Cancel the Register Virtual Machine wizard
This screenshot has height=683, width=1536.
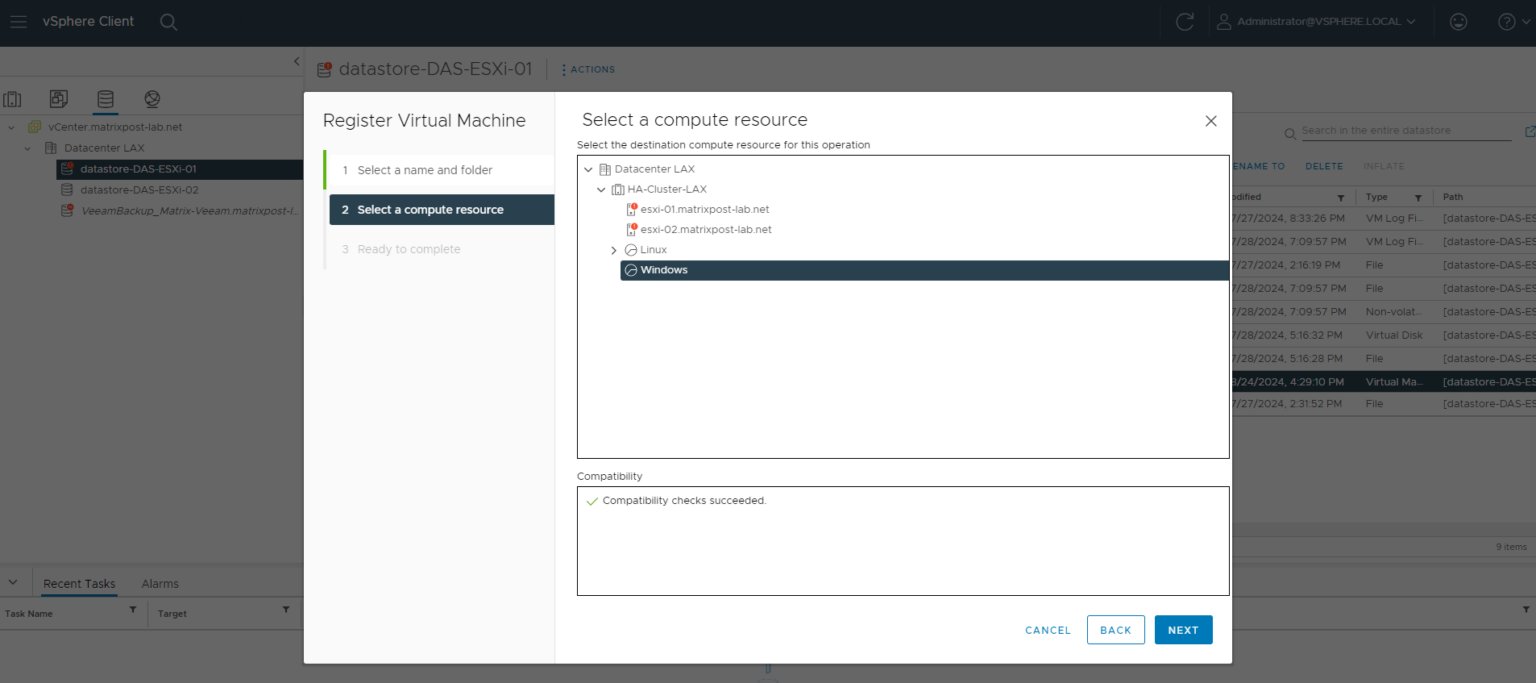pos(1047,630)
